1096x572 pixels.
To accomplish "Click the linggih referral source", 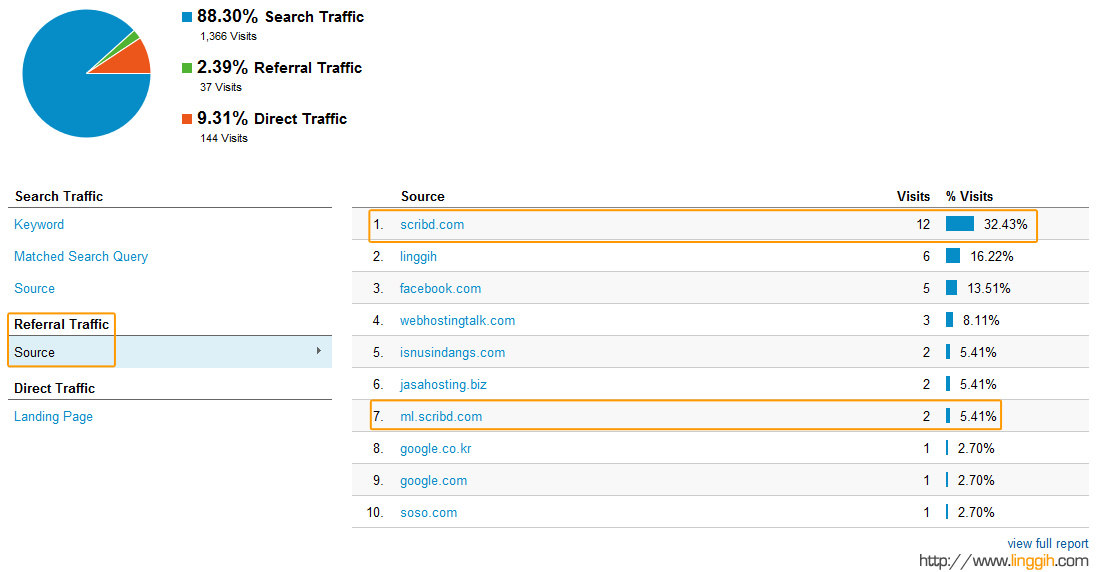I will [418, 257].
